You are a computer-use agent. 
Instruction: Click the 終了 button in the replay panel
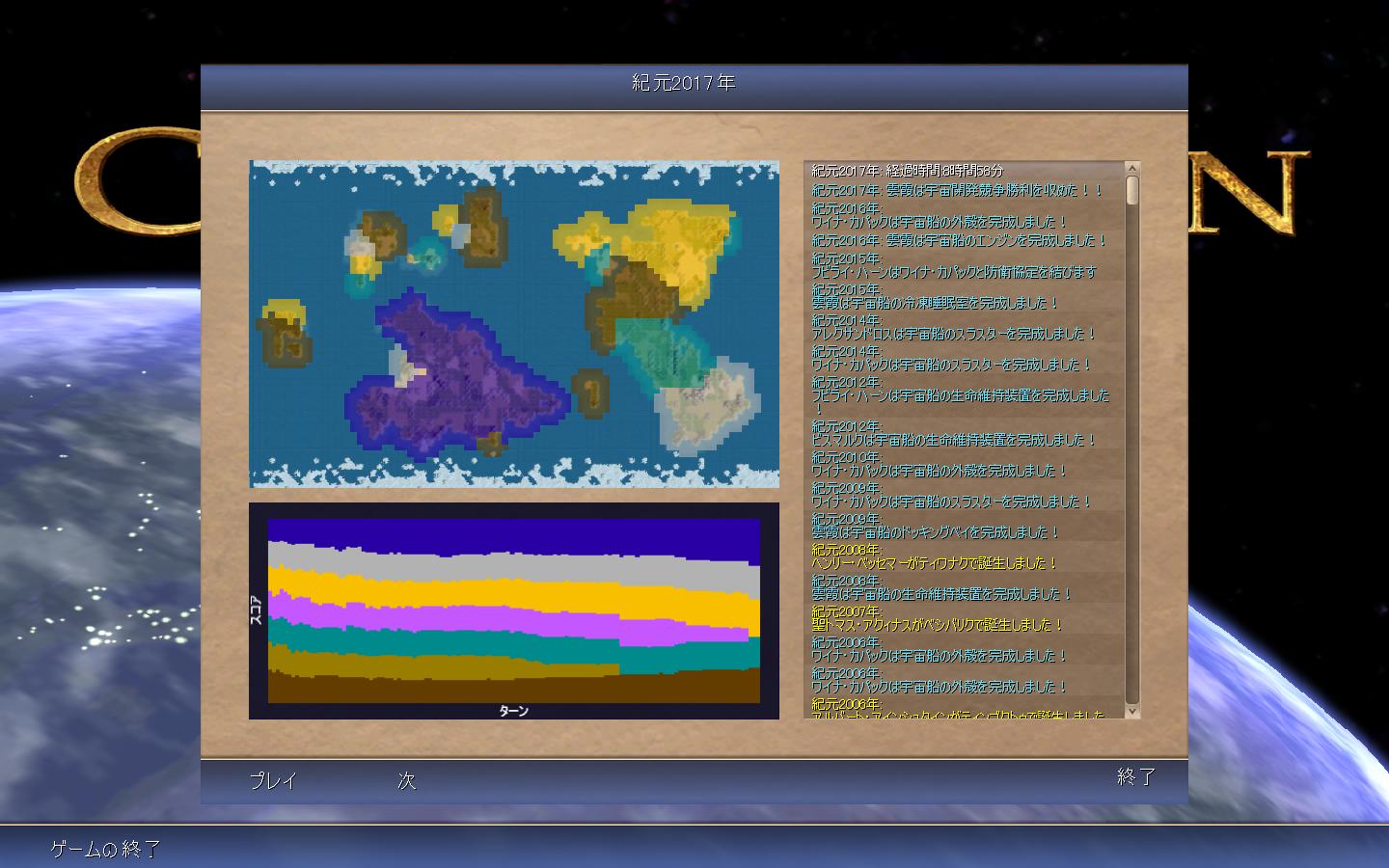pos(1136,776)
